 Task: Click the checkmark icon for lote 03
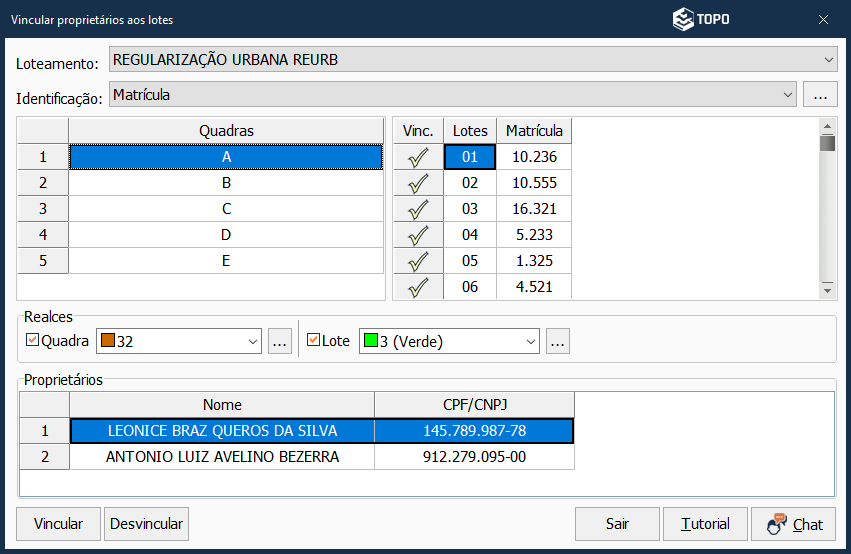click(x=418, y=209)
